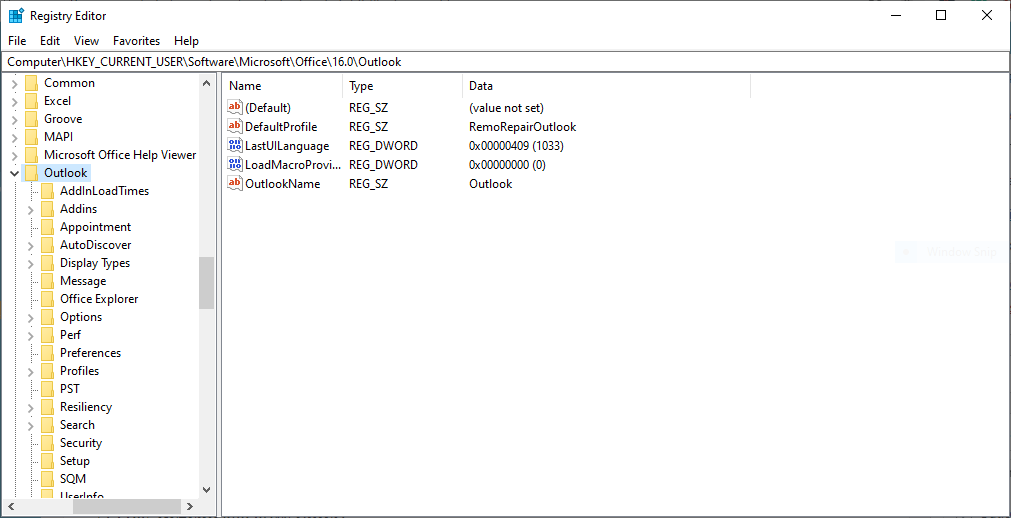This screenshot has width=1011, height=518.
Task: Expand the Options subkey
Action: click(30, 317)
